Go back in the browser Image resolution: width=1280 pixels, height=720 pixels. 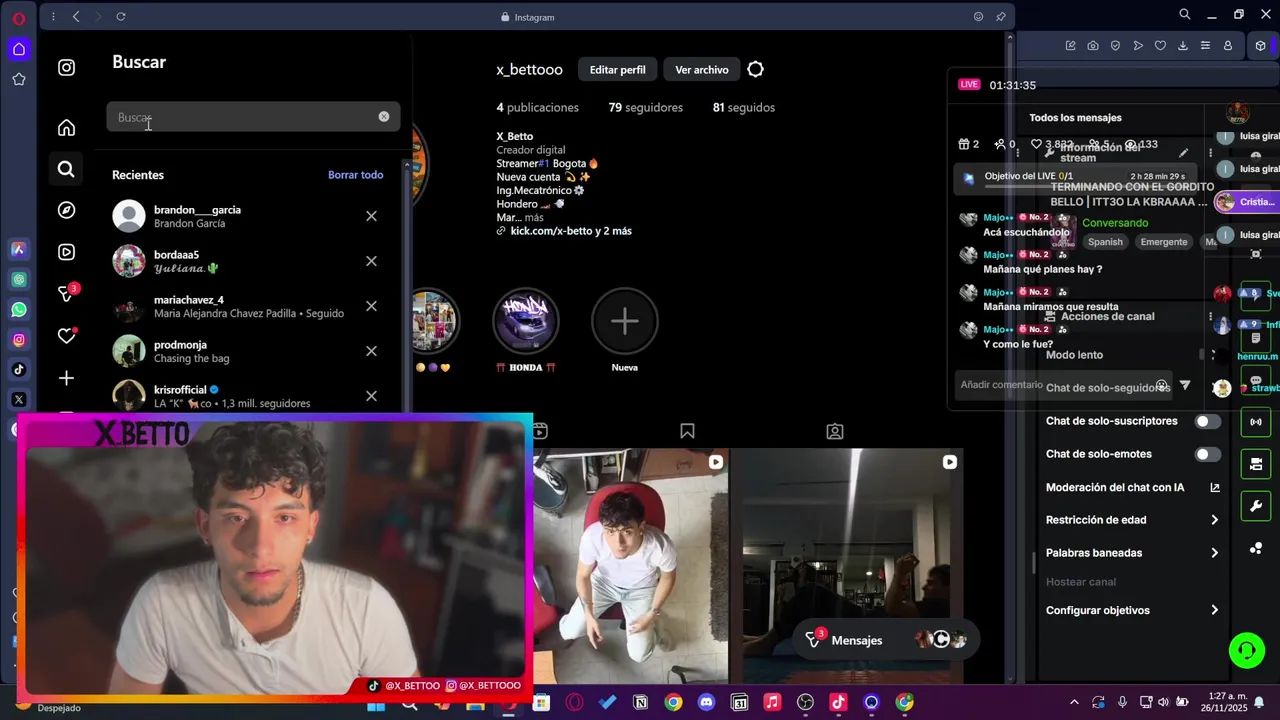coord(76,17)
